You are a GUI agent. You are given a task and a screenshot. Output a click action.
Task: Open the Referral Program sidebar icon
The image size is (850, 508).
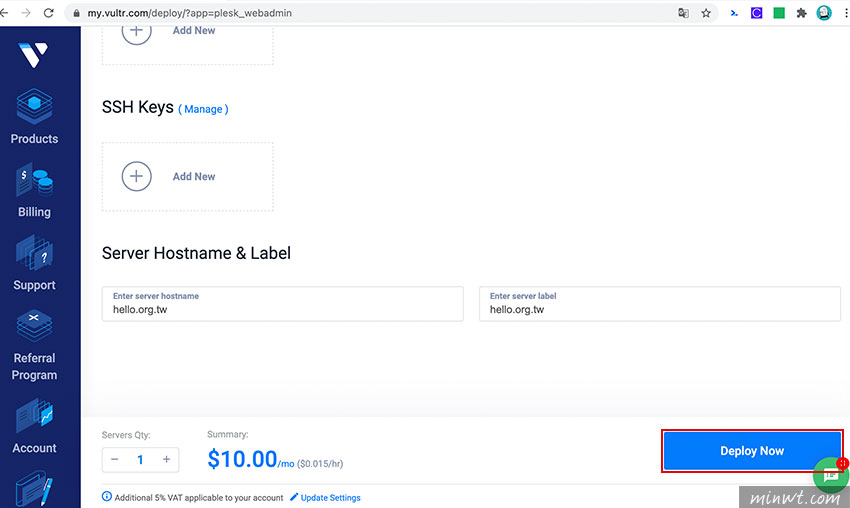coord(34,325)
